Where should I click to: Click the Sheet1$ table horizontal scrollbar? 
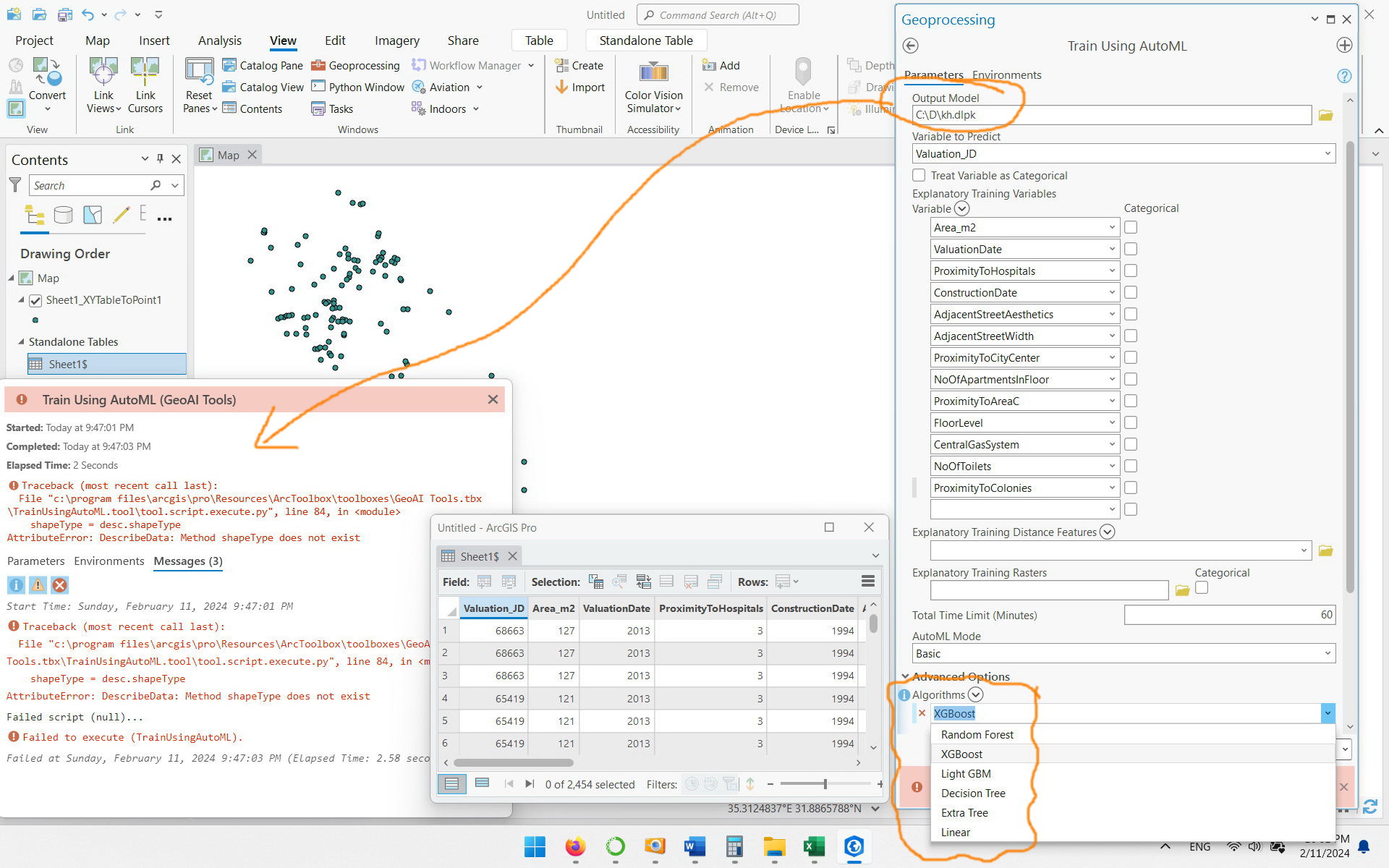(x=514, y=762)
